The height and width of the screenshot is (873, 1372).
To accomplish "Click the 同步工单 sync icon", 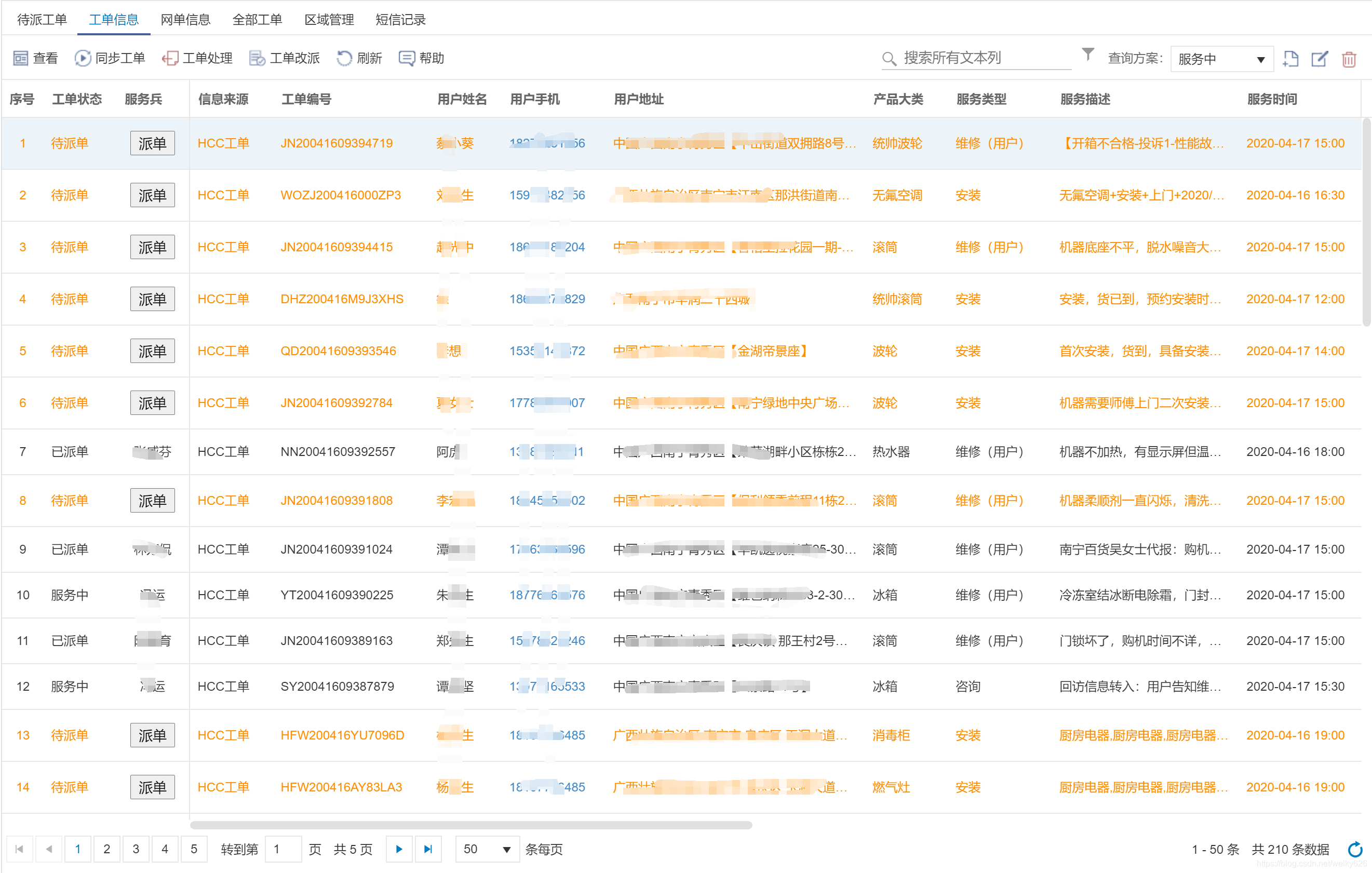I will pyautogui.click(x=83, y=58).
